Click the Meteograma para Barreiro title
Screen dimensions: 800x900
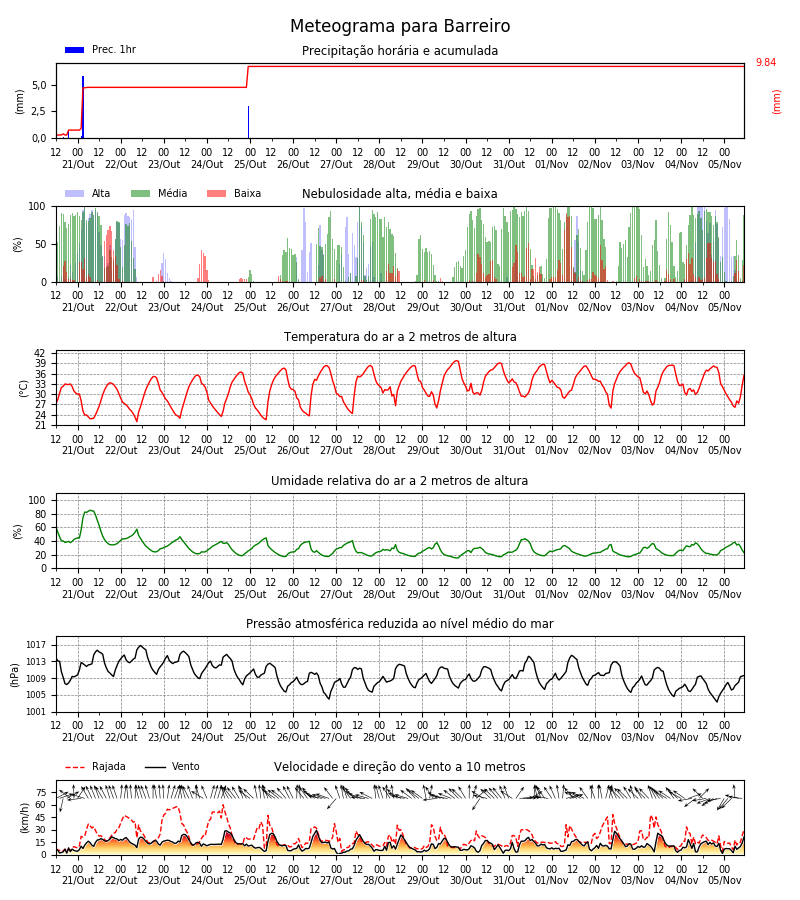pos(400,26)
